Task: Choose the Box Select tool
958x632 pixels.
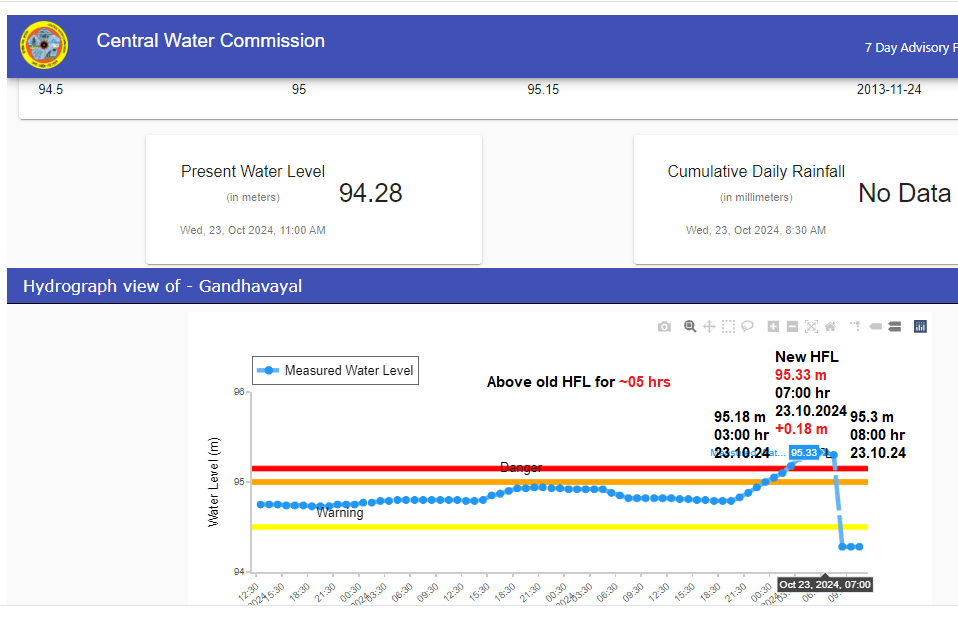Action: point(728,326)
